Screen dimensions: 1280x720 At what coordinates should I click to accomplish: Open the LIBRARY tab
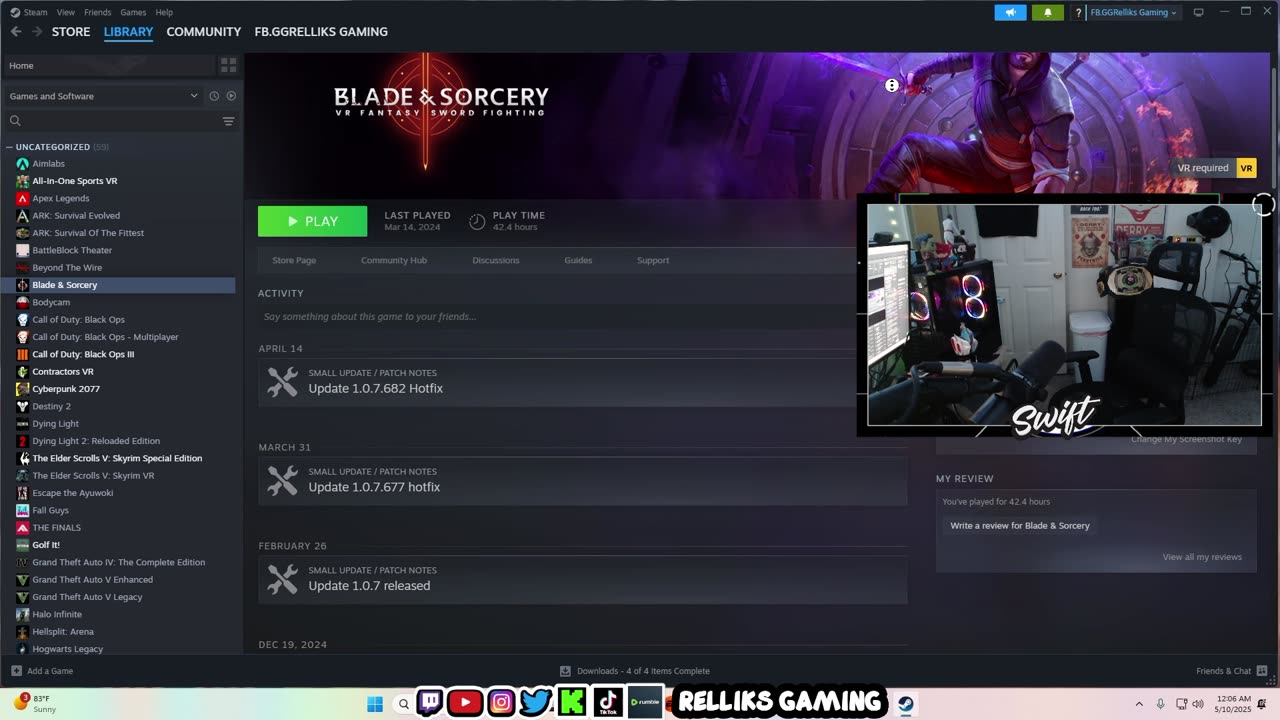click(128, 32)
